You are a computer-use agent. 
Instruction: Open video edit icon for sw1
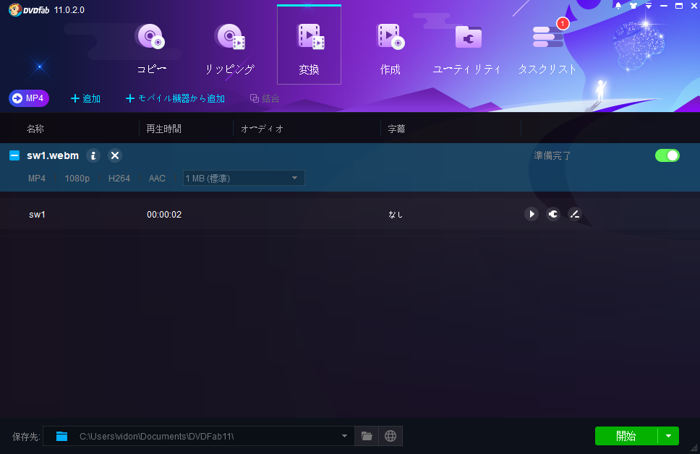point(575,214)
